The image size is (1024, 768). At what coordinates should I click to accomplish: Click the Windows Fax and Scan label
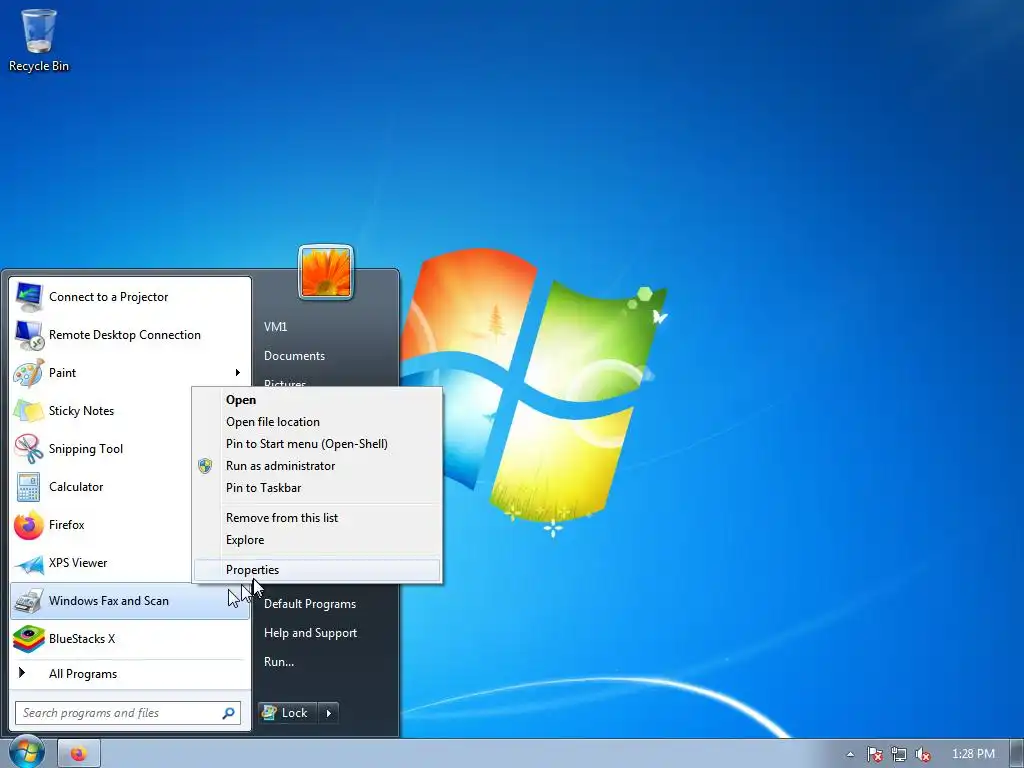(x=109, y=601)
